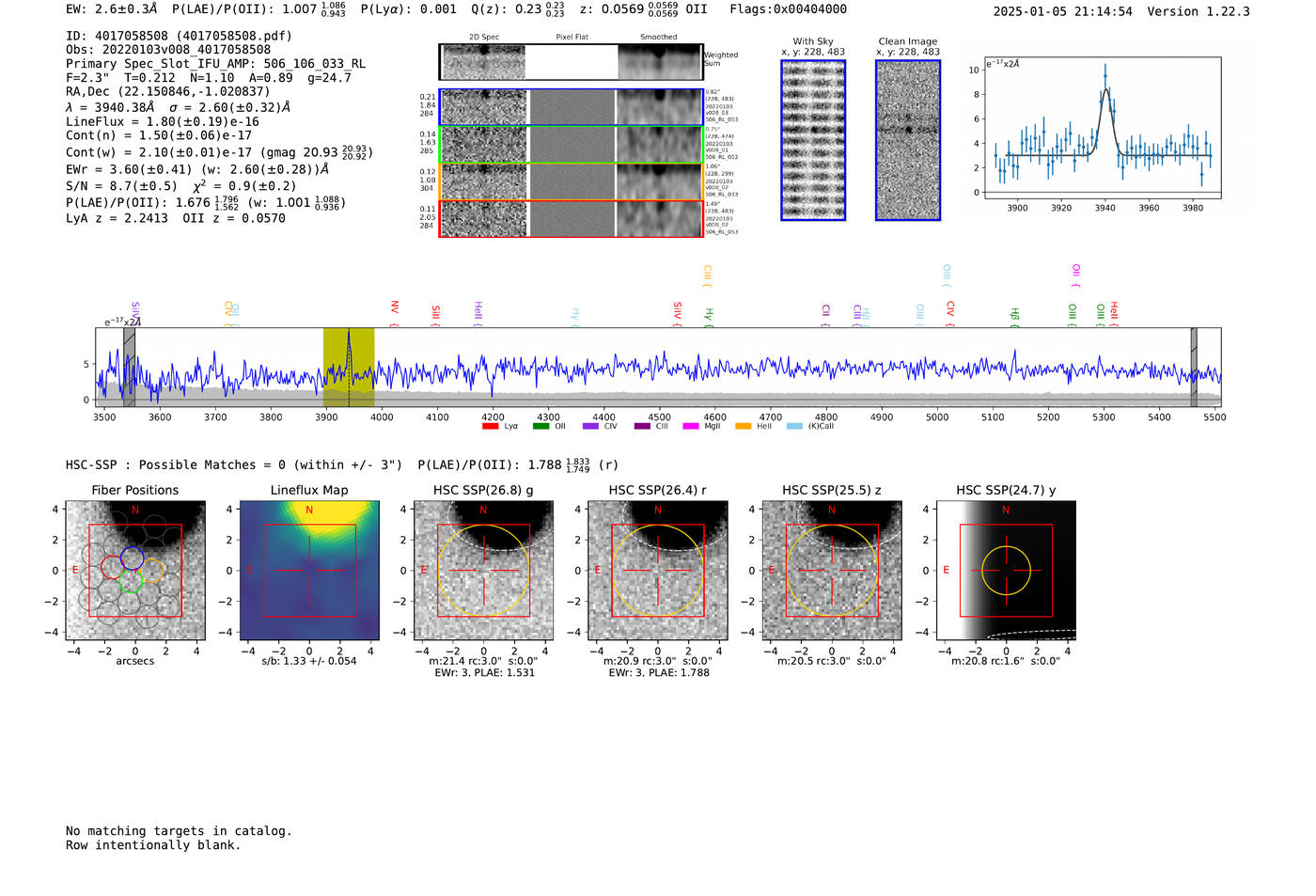Click the 'Cont(n) = 1.50(±0.06)e-17' line
1316x896 pixels.
(x=159, y=135)
